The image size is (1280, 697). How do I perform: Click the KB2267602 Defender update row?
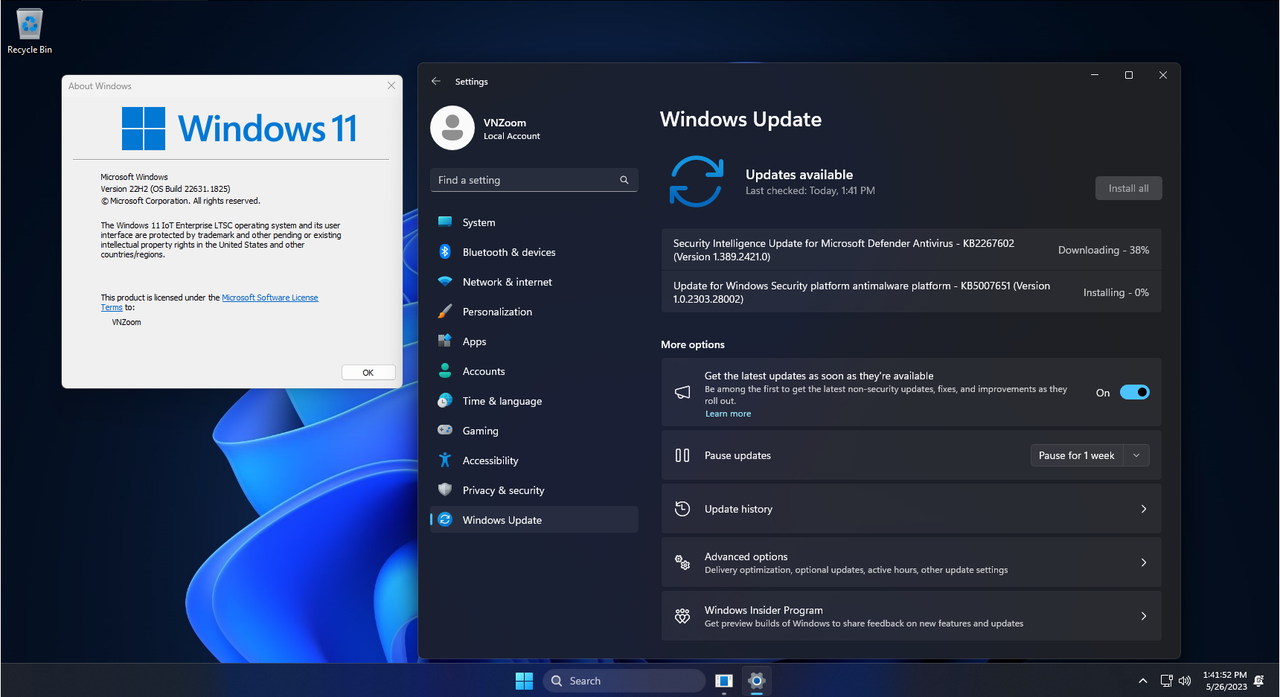911,250
